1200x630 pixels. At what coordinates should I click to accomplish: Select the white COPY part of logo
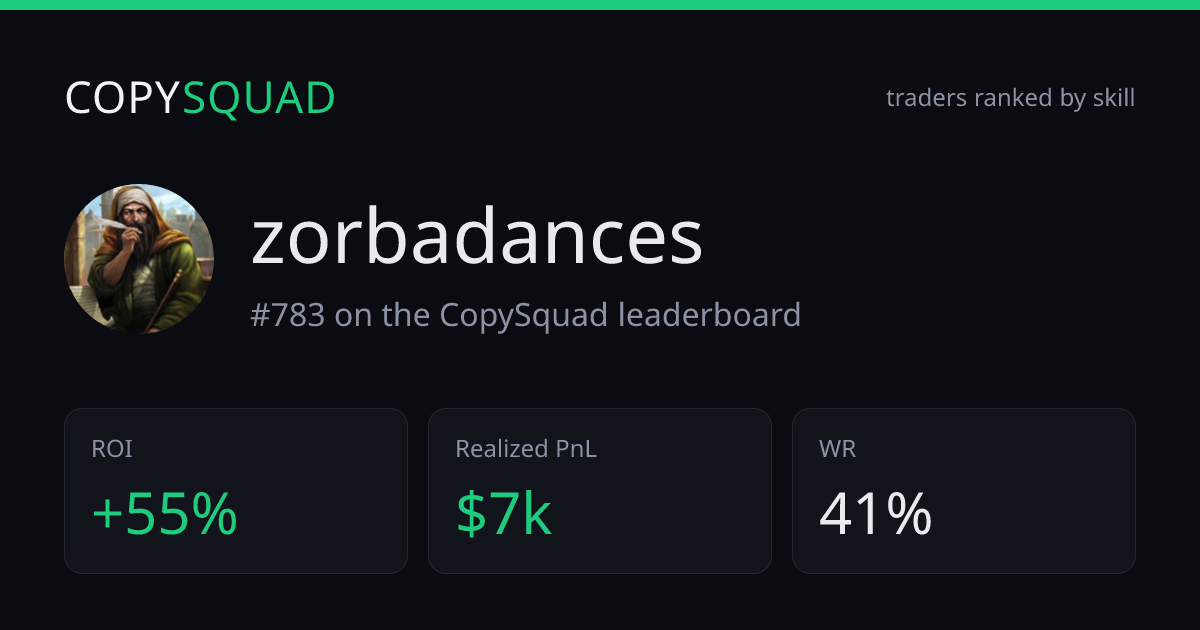click(123, 98)
